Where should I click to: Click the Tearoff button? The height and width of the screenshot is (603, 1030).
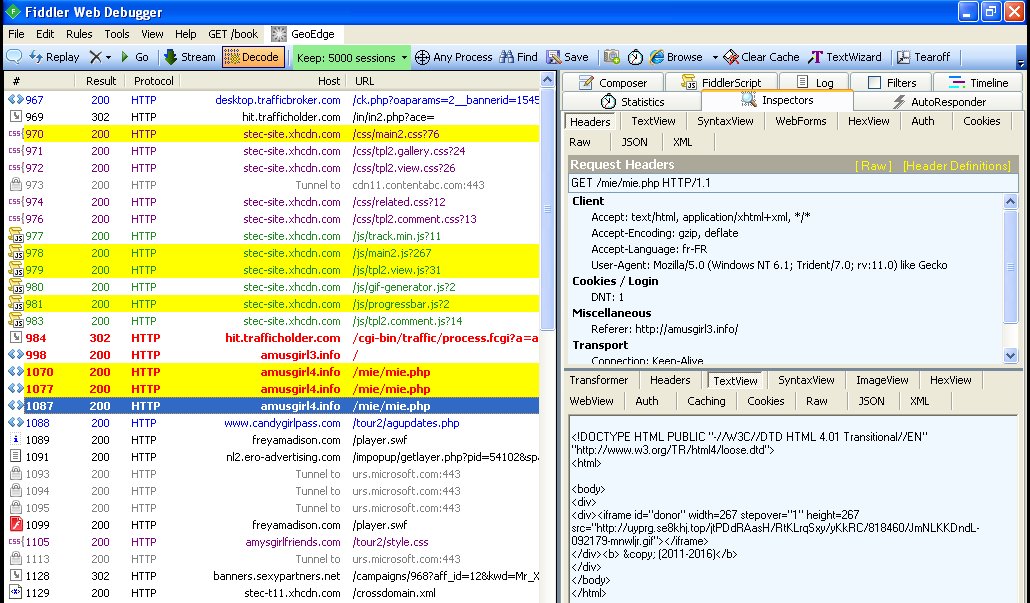[x=924, y=57]
